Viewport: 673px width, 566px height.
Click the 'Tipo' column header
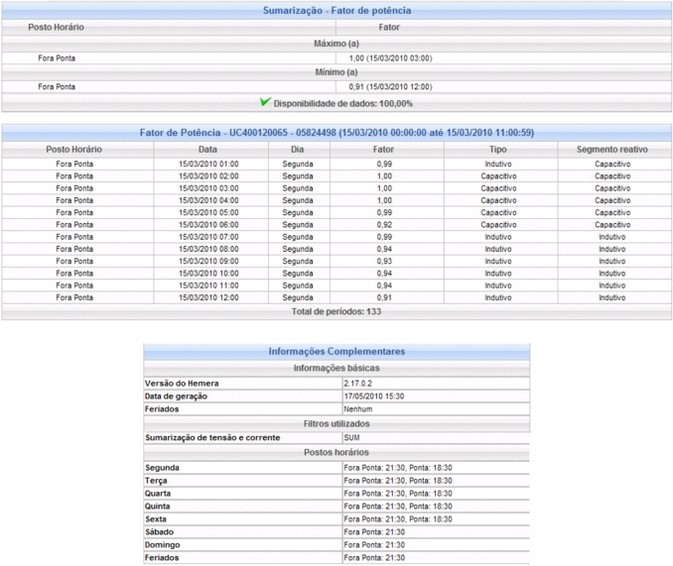point(498,149)
